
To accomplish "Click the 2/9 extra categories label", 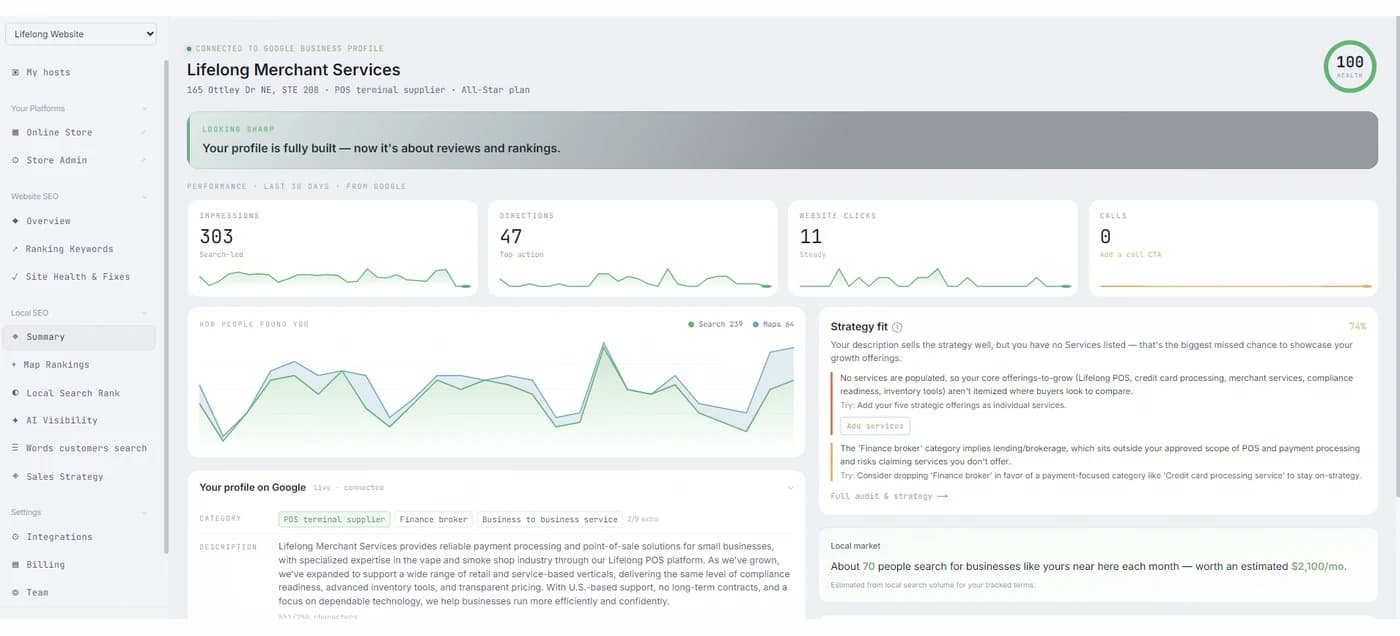I will point(642,520).
